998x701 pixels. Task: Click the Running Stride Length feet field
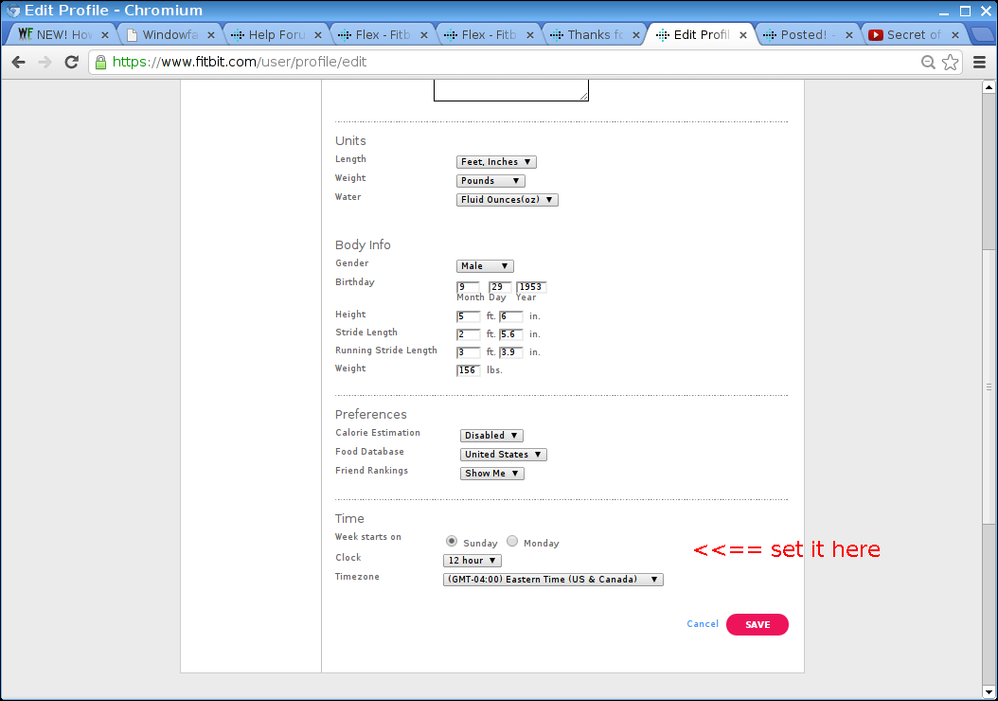pos(468,352)
